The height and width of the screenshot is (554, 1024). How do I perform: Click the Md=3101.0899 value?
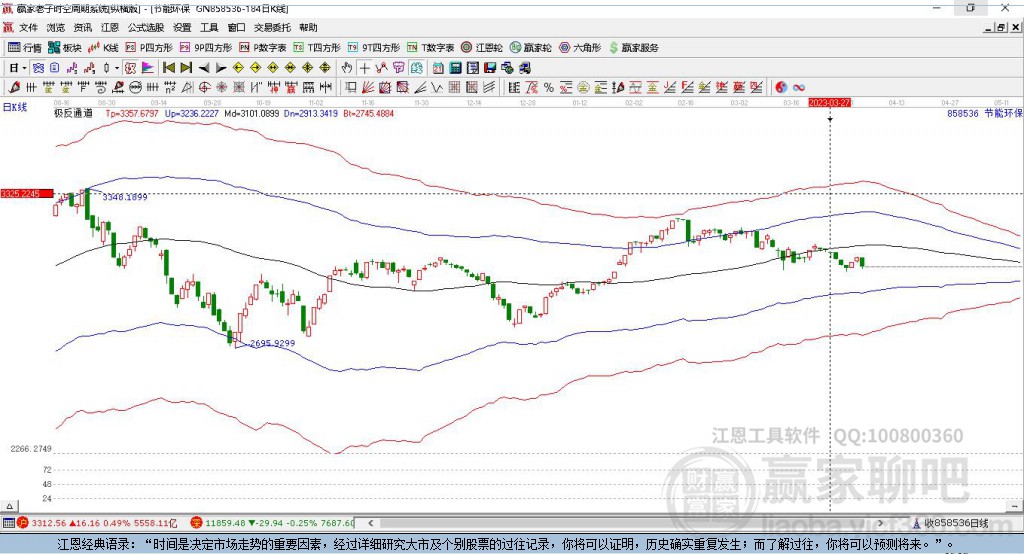click(x=251, y=113)
